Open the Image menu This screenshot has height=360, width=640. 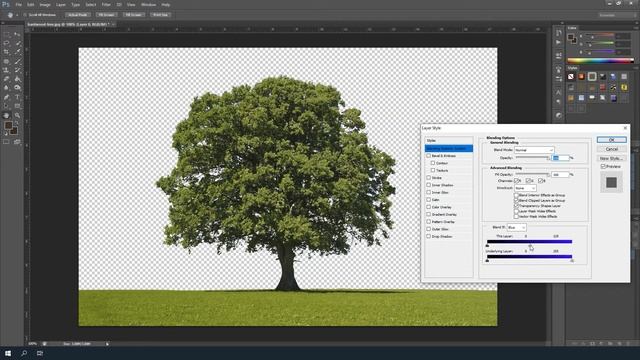point(45,4)
